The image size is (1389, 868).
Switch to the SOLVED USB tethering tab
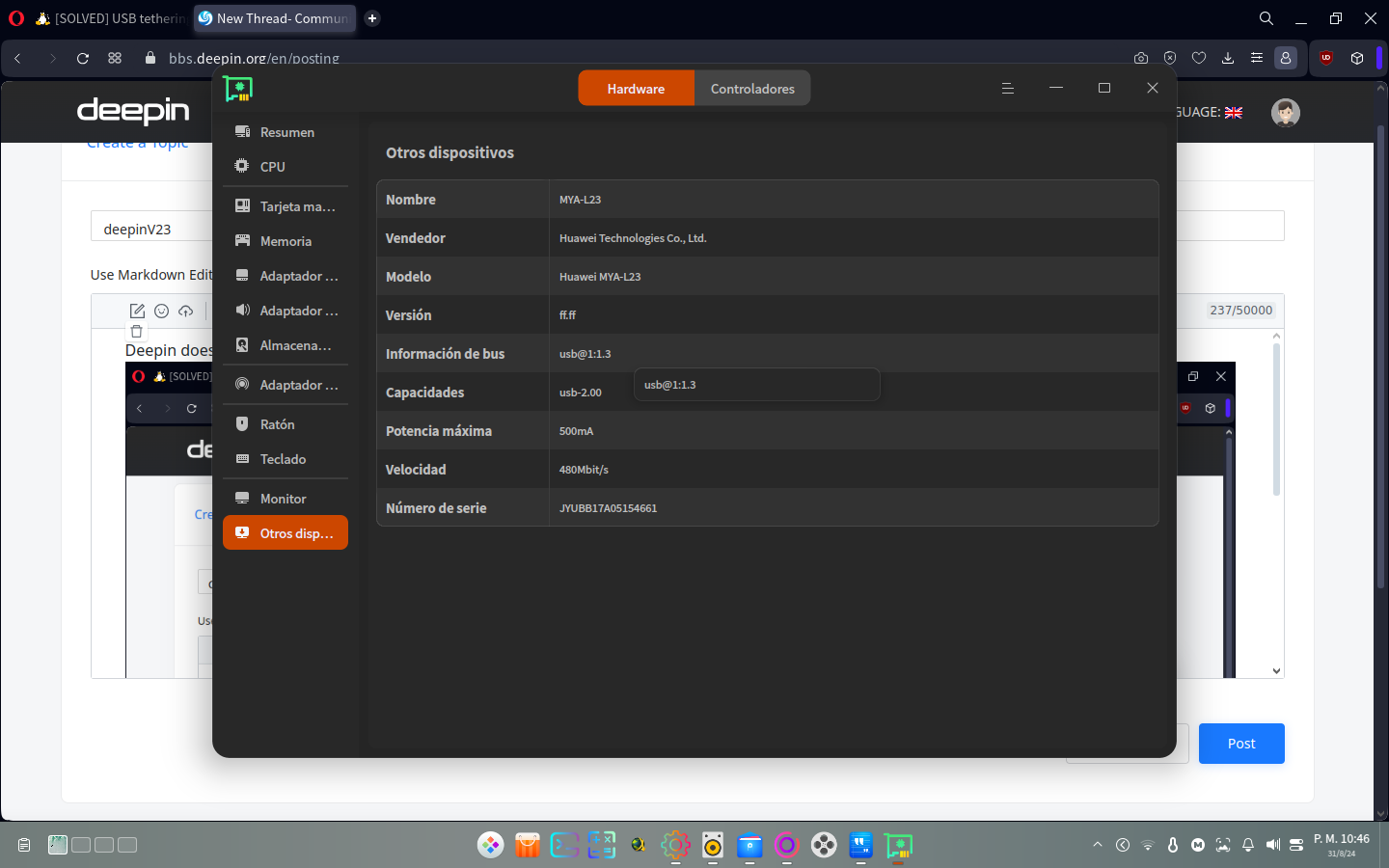pyautogui.click(x=110, y=18)
